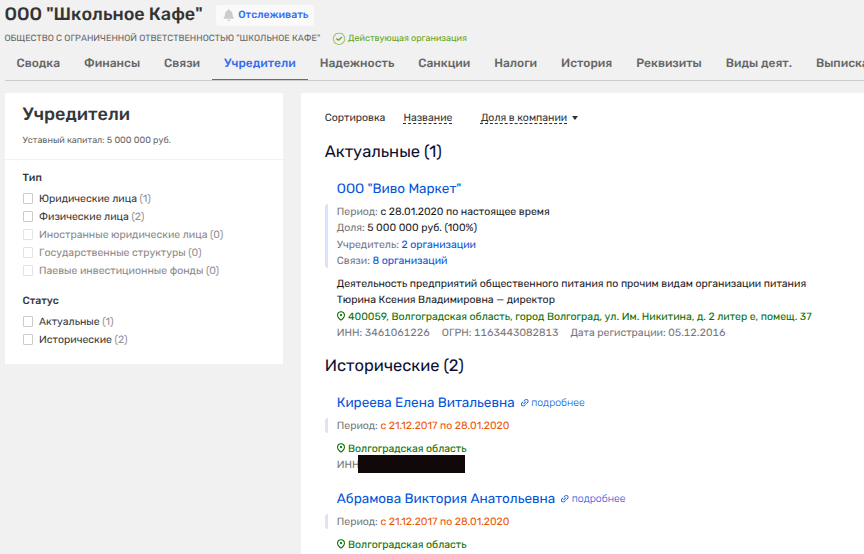Click chain link icon next to Абрамова
The width and height of the screenshot is (864, 554).
564,499
